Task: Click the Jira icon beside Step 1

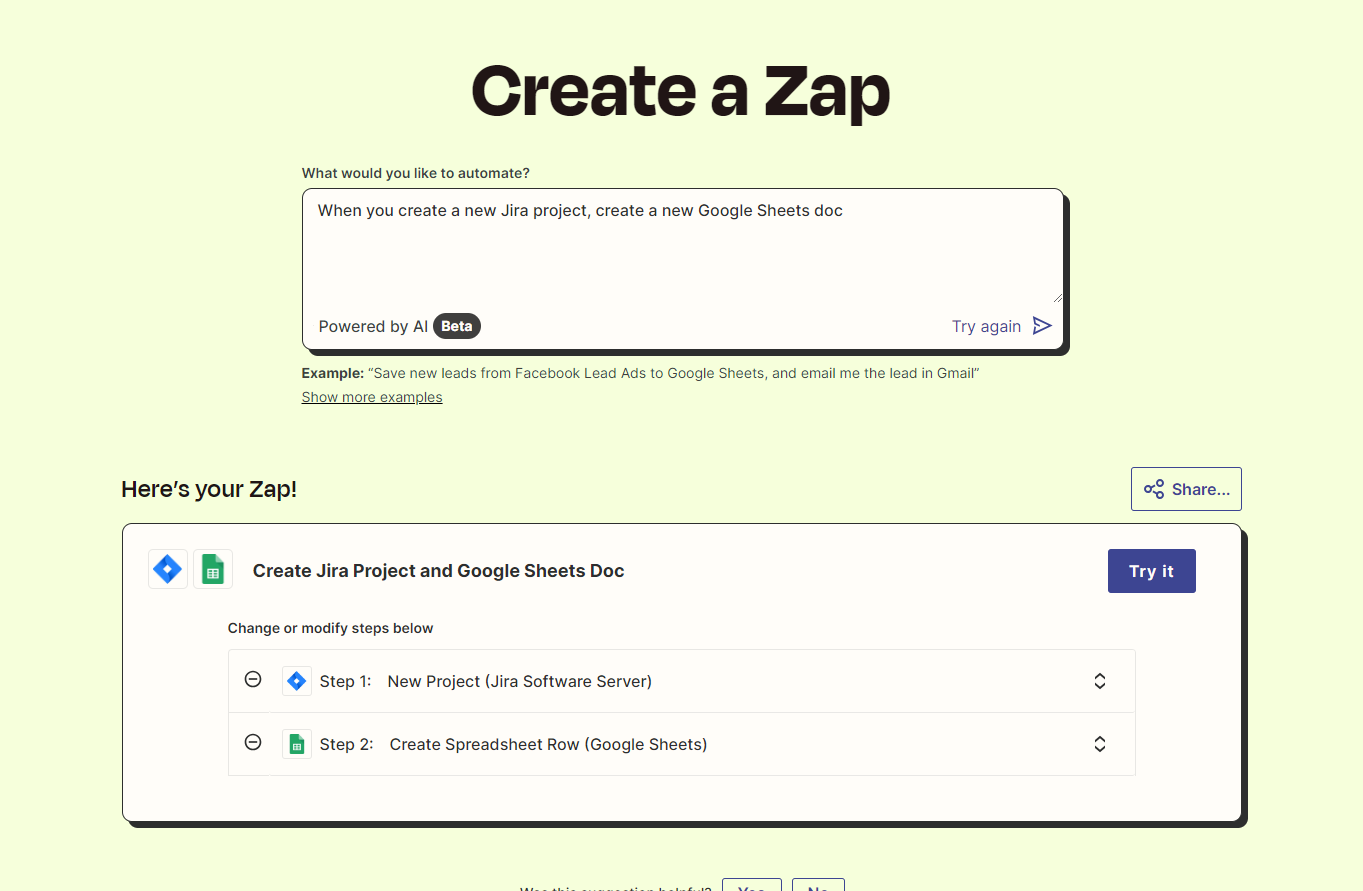Action: tap(296, 681)
